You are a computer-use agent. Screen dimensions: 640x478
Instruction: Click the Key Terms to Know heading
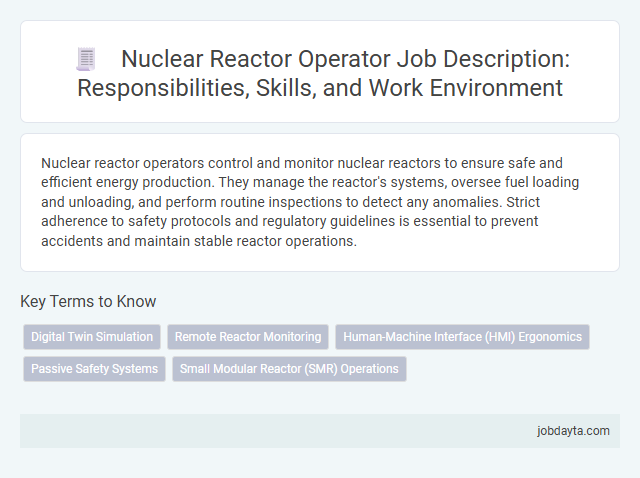point(88,301)
